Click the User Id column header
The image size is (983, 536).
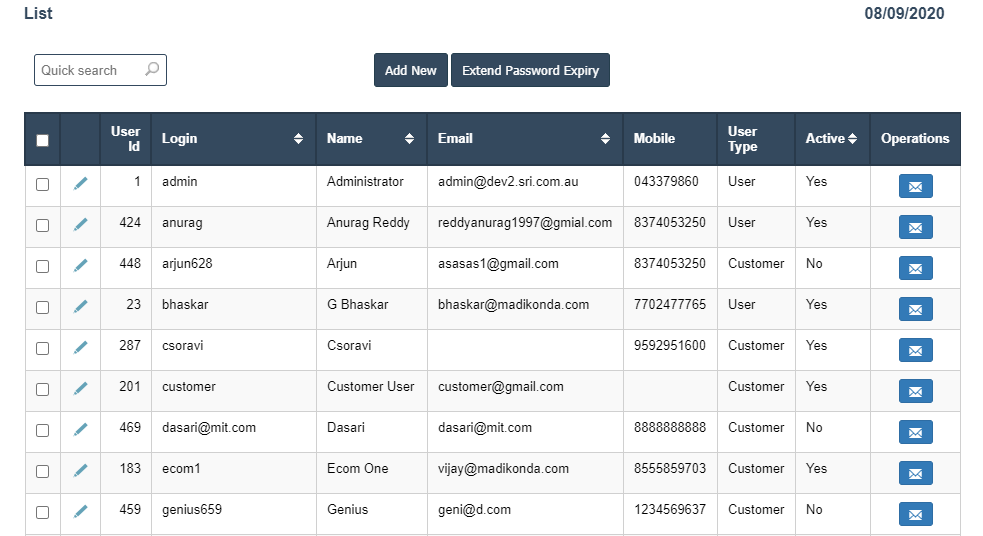click(125, 139)
